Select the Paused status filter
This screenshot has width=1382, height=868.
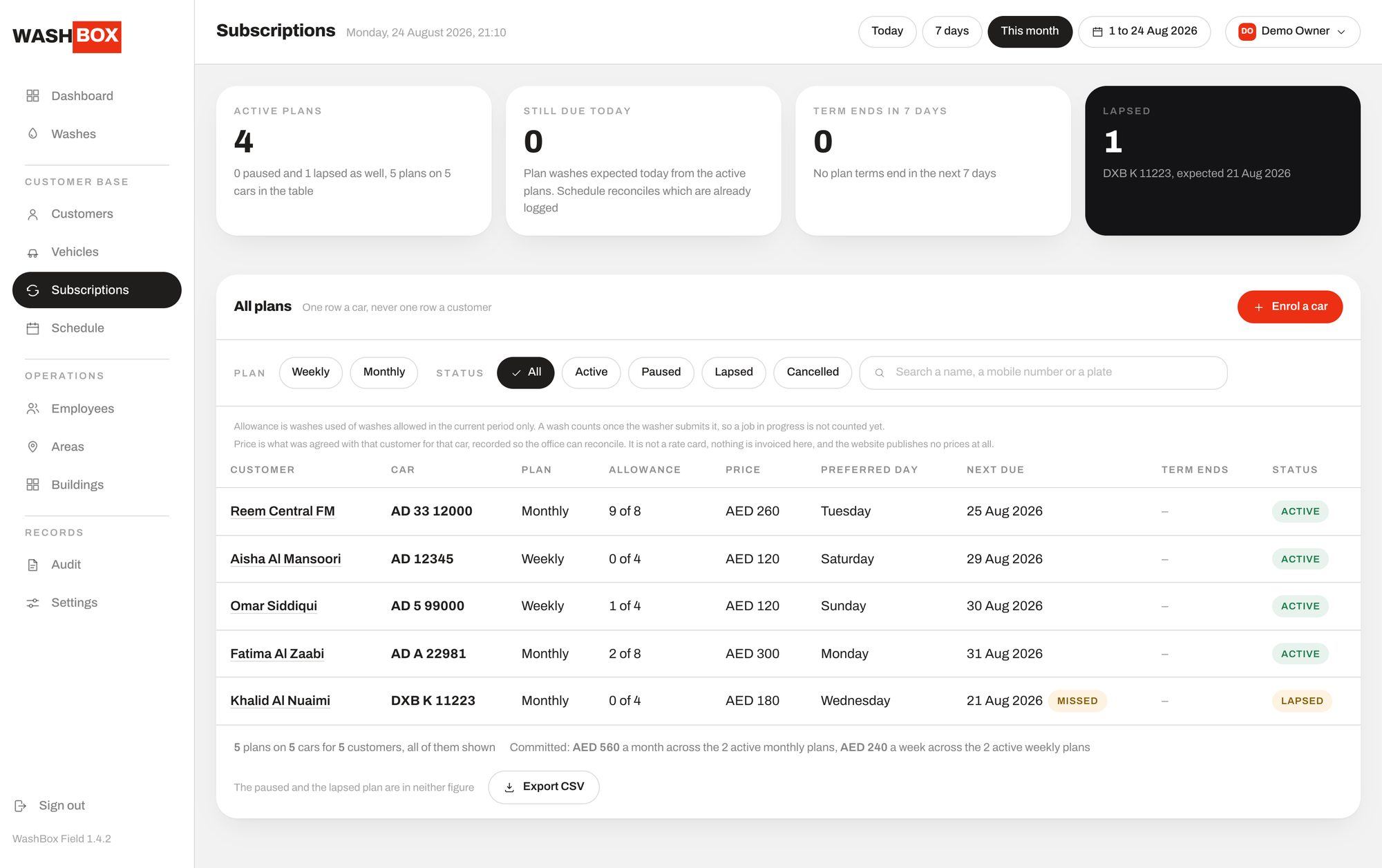point(661,372)
